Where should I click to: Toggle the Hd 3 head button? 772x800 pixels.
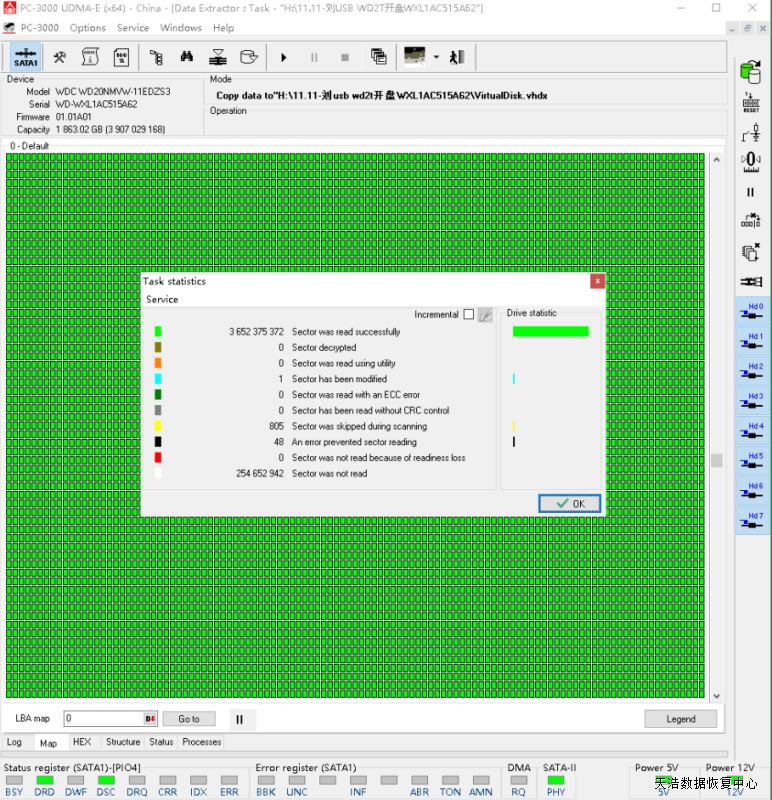point(750,402)
